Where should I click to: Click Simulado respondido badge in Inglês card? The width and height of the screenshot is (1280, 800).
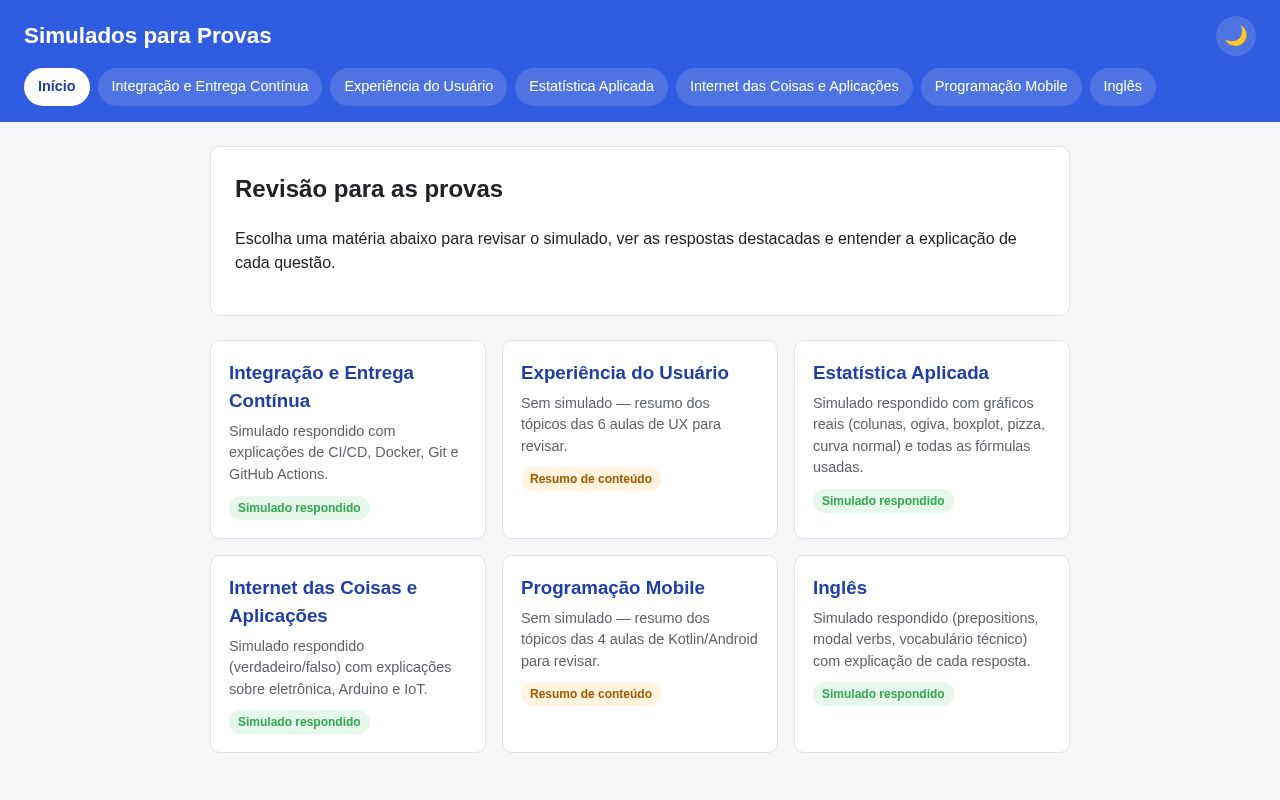tap(883, 694)
